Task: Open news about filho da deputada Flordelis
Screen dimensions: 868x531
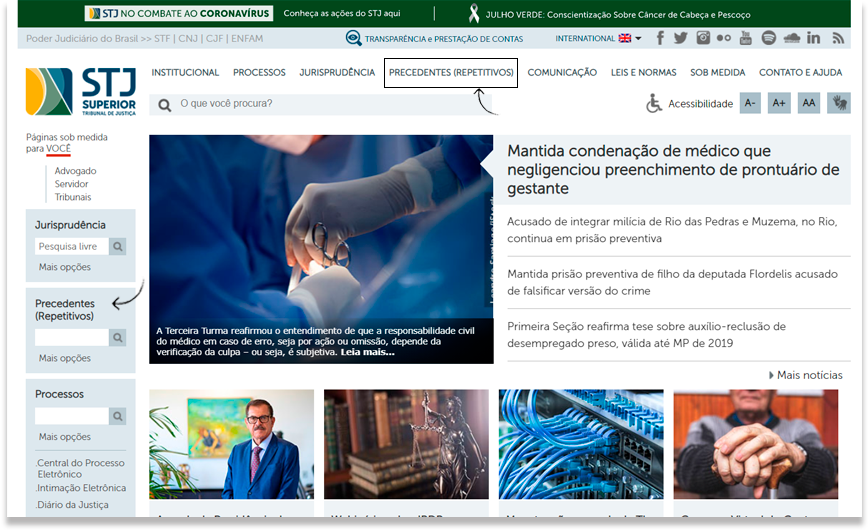Action: (672, 282)
